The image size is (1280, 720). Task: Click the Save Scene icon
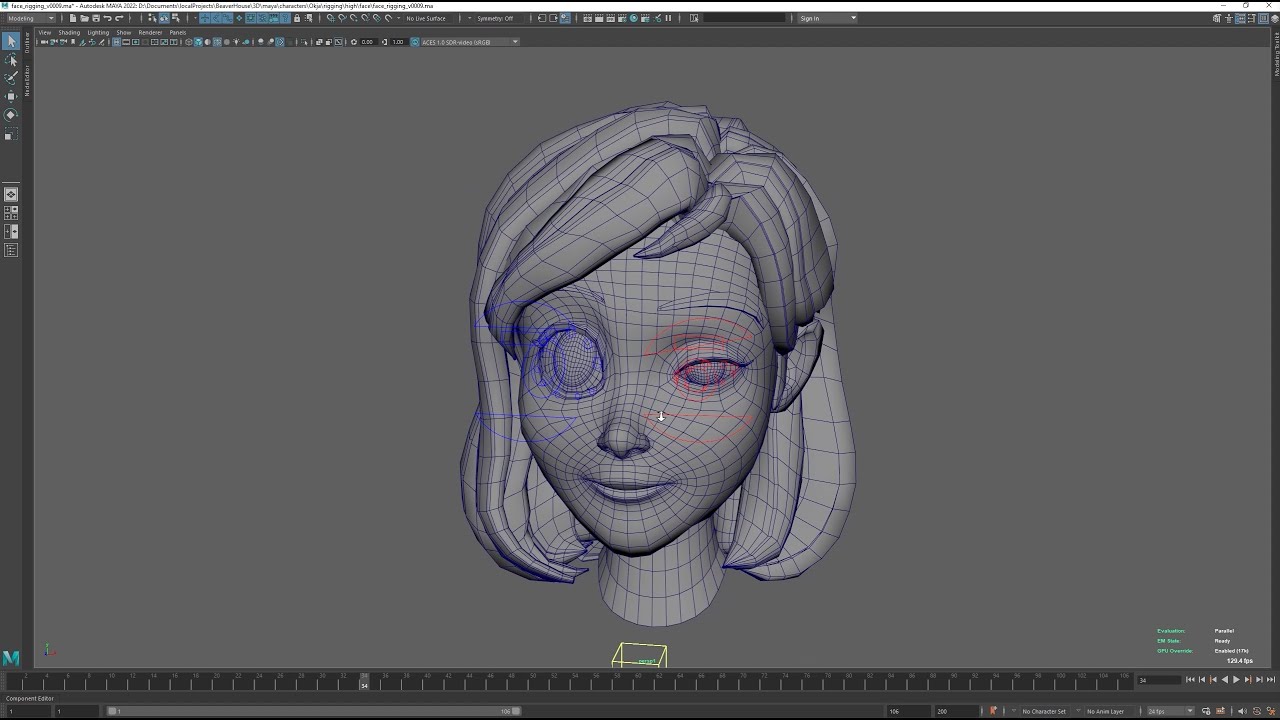pos(95,18)
